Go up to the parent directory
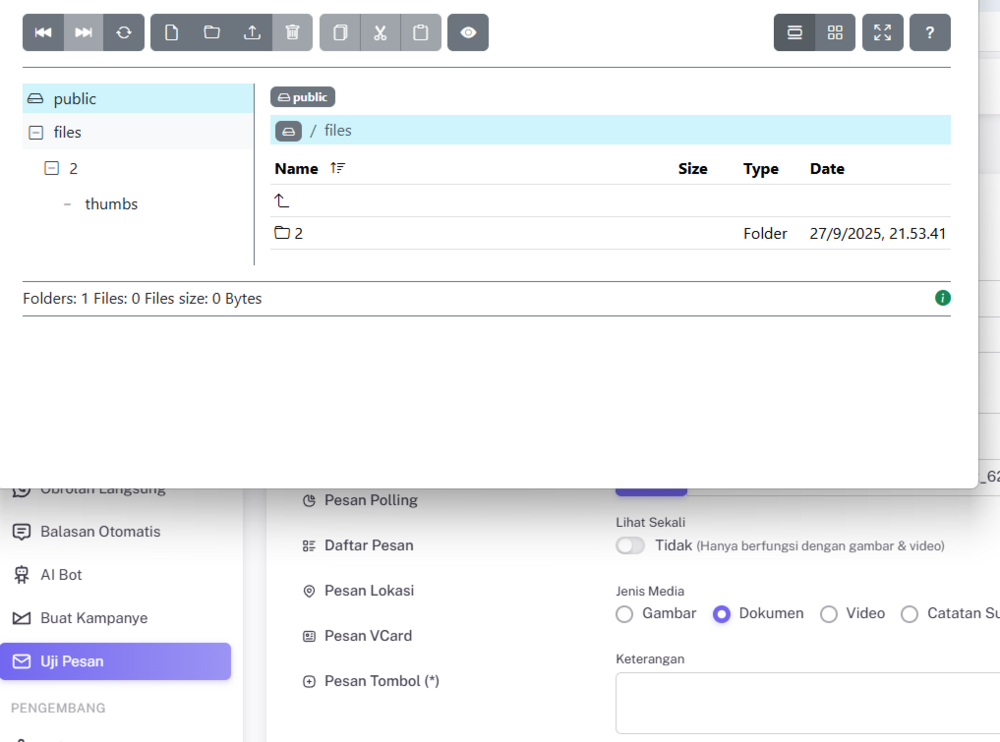 282,201
